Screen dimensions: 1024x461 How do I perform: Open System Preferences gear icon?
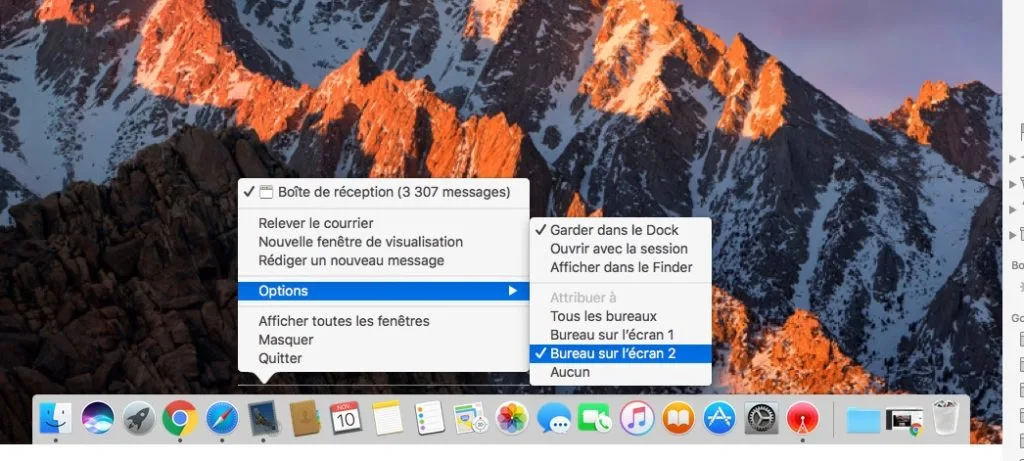761,418
